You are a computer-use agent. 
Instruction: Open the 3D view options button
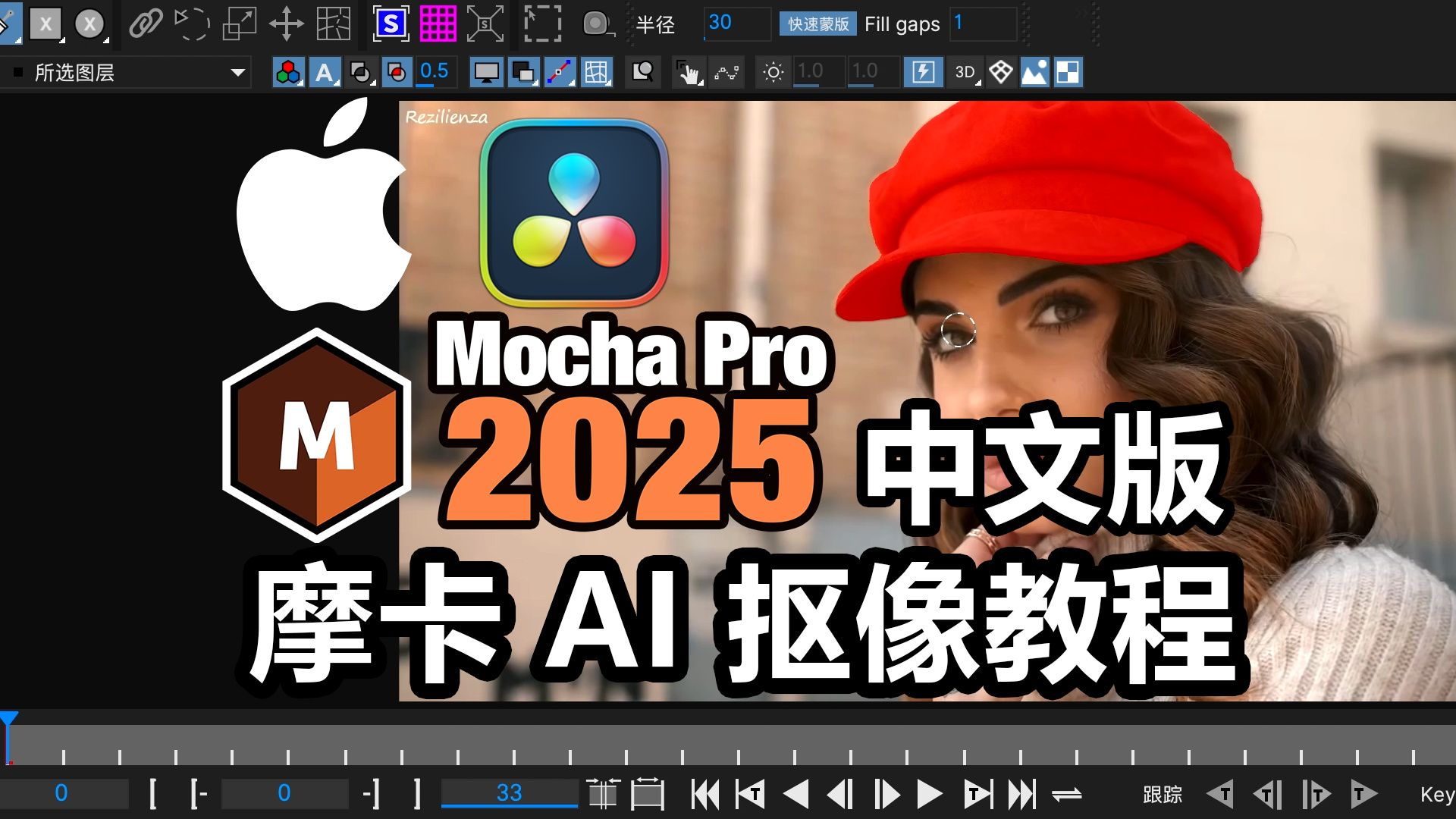click(965, 73)
